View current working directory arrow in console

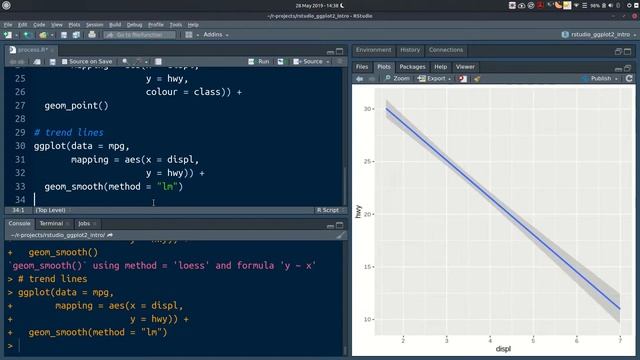pyautogui.click(x=110, y=235)
